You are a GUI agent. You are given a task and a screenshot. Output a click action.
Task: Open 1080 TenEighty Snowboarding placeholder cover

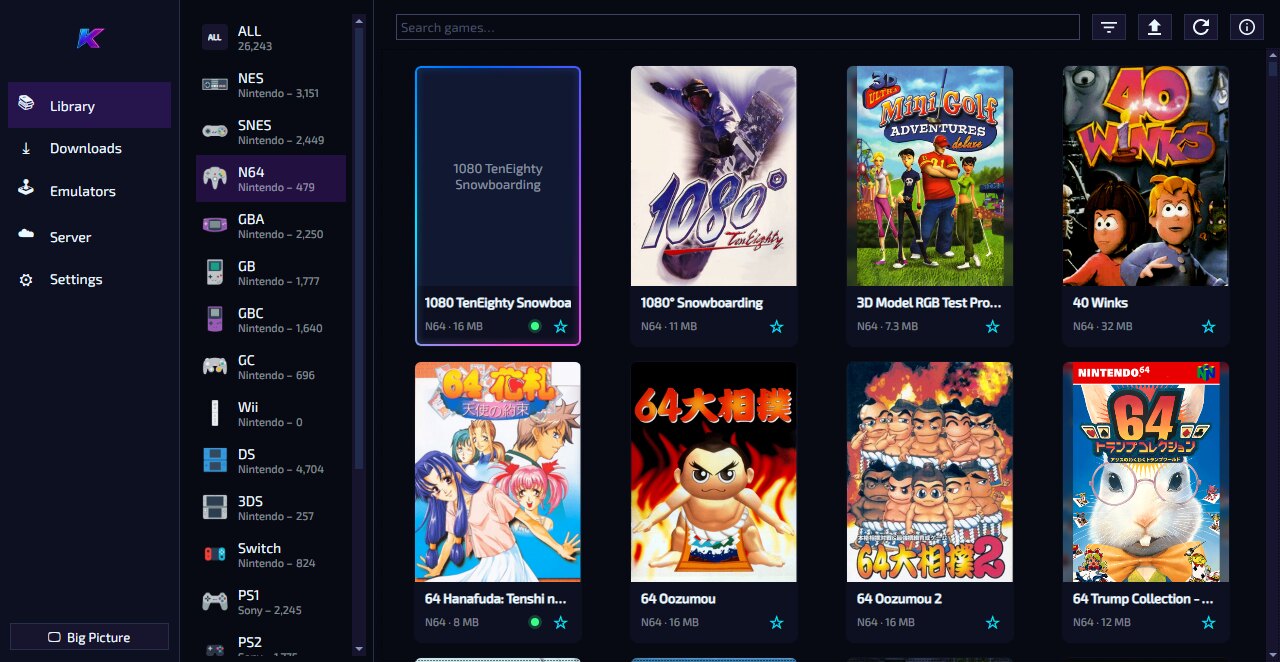498,177
